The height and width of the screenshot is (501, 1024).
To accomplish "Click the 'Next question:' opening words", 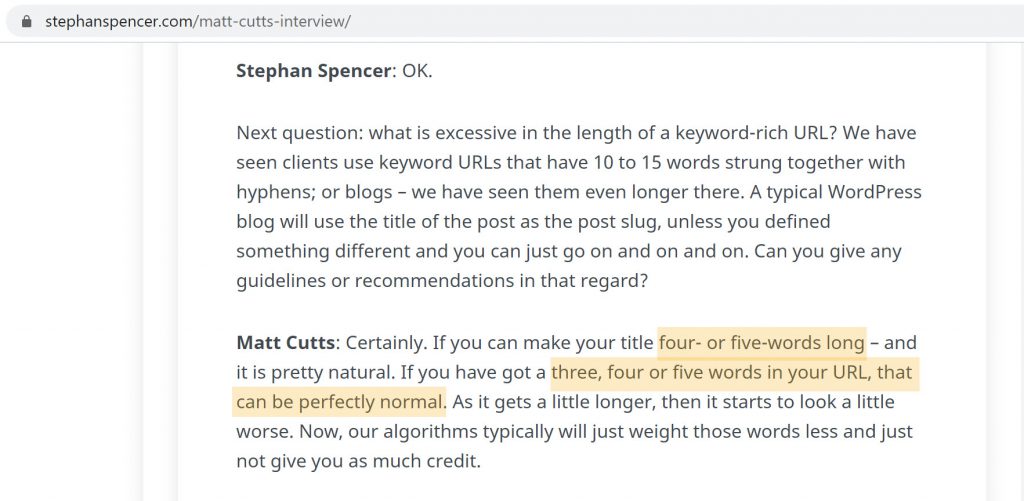I will pos(300,133).
